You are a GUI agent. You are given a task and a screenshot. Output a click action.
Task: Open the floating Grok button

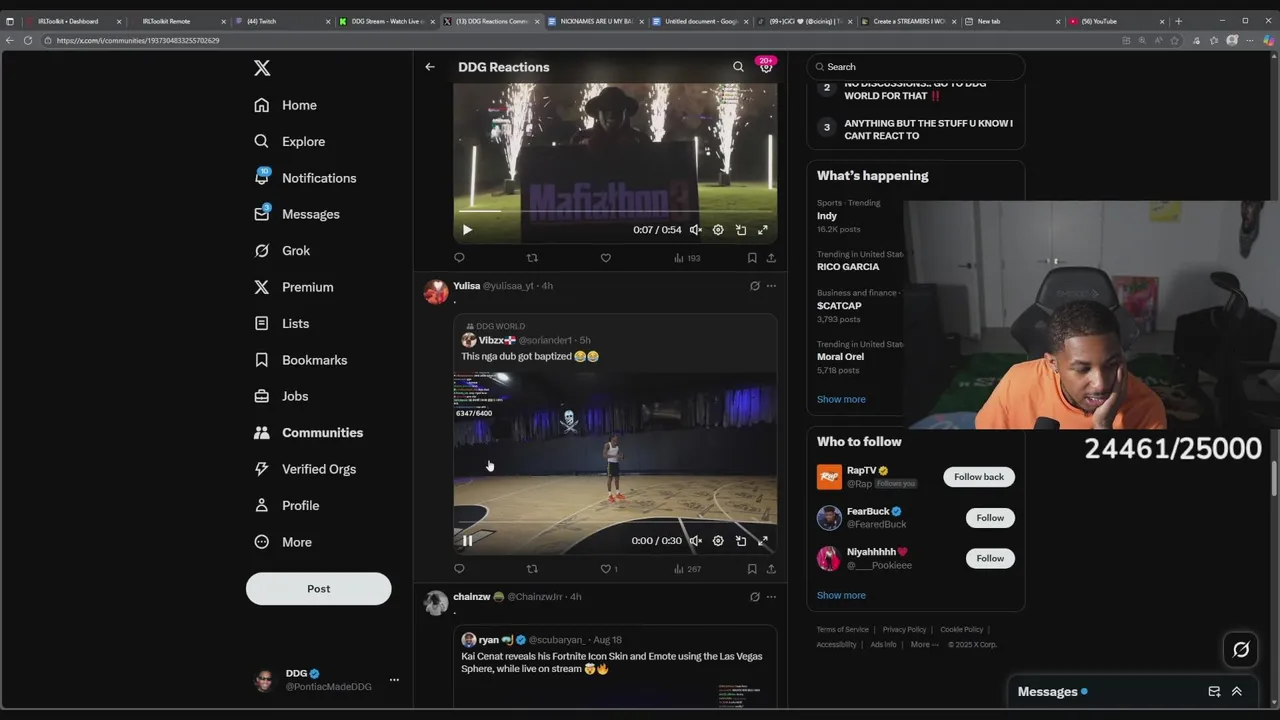point(1241,649)
